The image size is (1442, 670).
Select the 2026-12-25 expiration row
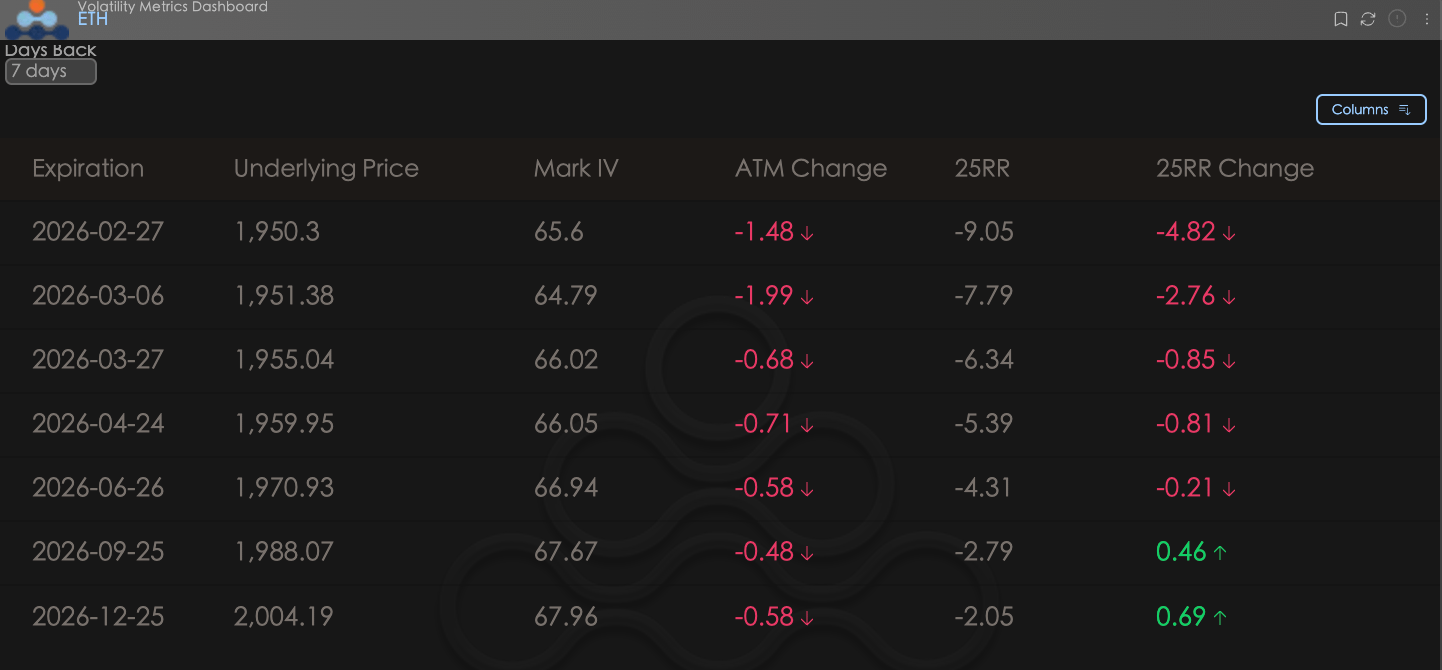coord(97,616)
